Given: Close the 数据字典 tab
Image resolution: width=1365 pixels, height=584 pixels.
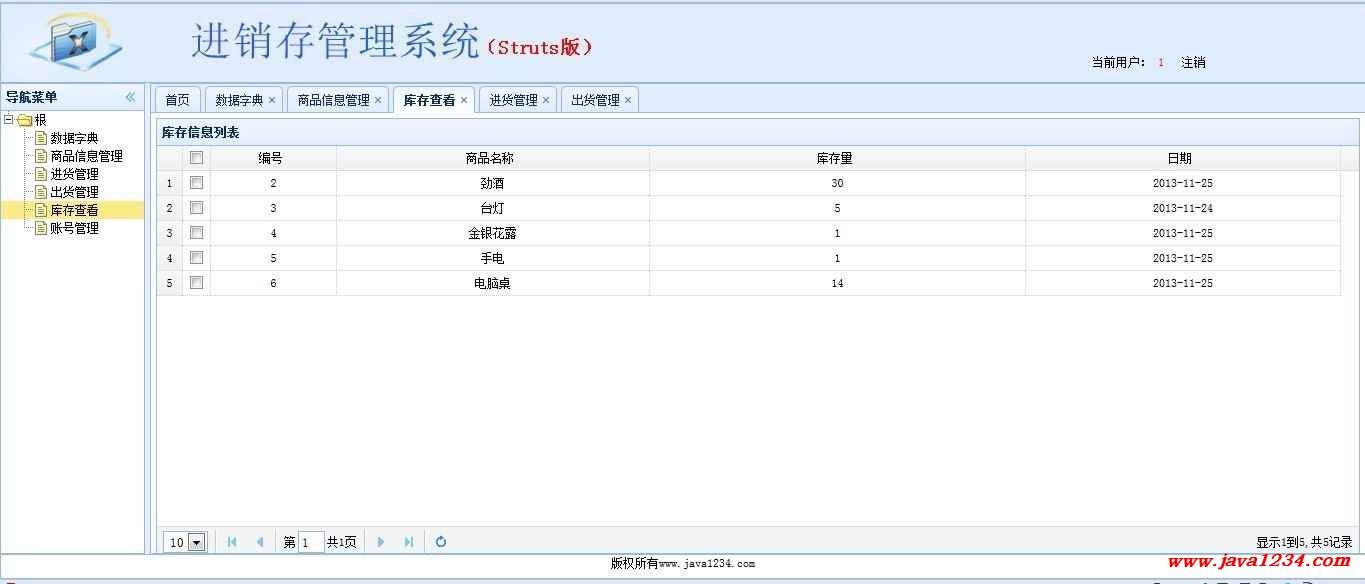Looking at the screenshot, I should pyautogui.click(x=272, y=100).
